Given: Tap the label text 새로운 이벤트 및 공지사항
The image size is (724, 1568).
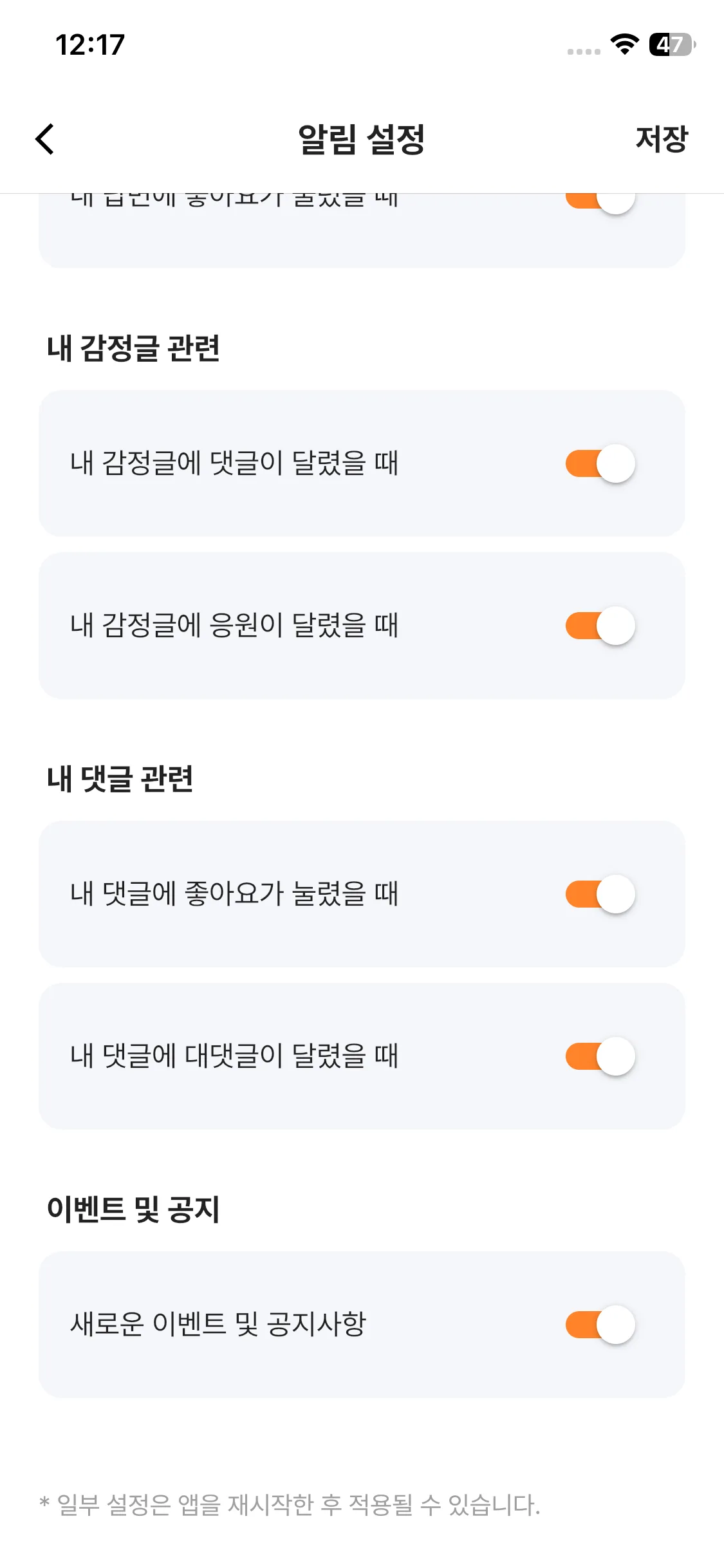Looking at the screenshot, I should point(218,1325).
